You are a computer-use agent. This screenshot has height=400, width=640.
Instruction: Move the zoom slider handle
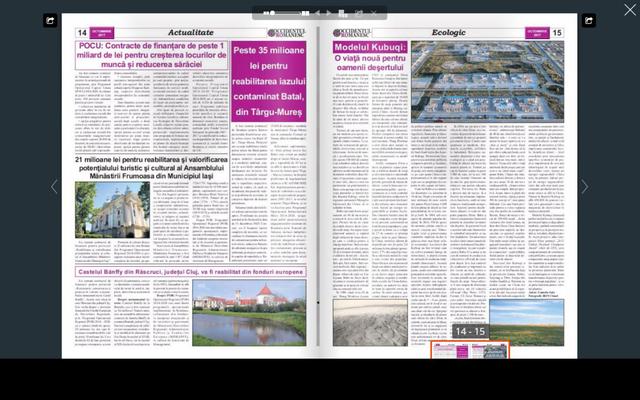click(x=272, y=13)
